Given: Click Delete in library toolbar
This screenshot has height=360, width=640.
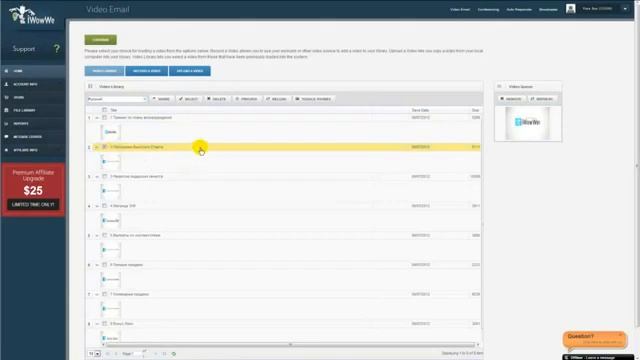Looking at the screenshot, I should [216, 99].
